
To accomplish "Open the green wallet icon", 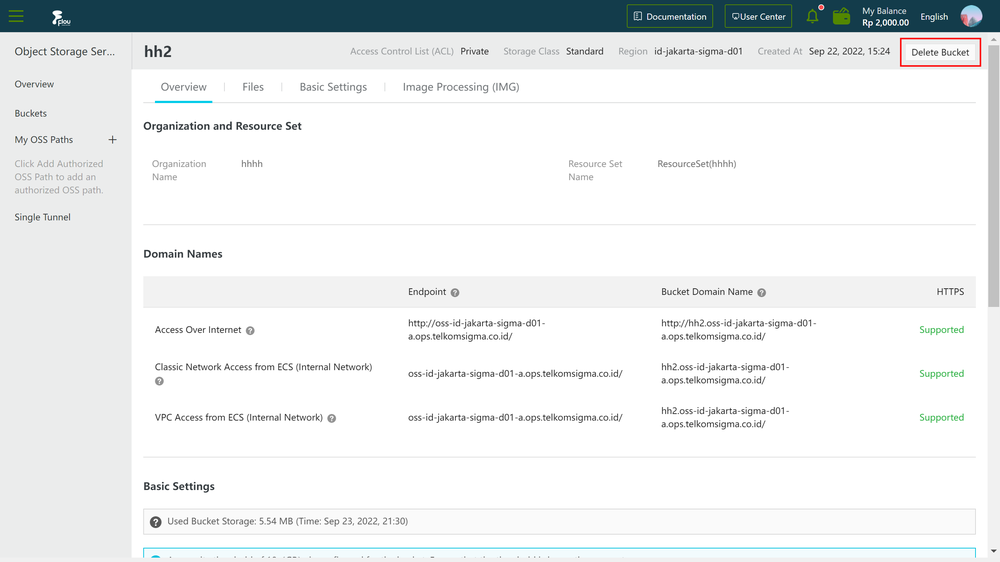I will [x=841, y=16].
